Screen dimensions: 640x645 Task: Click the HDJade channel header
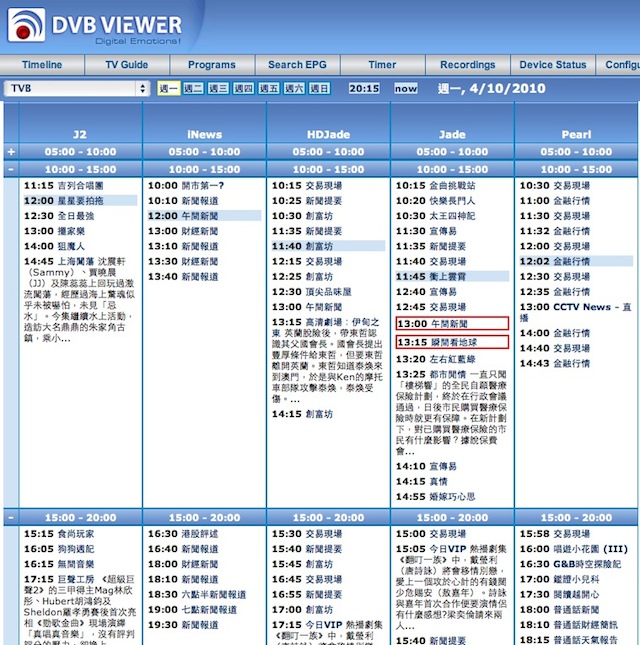point(328,135)
